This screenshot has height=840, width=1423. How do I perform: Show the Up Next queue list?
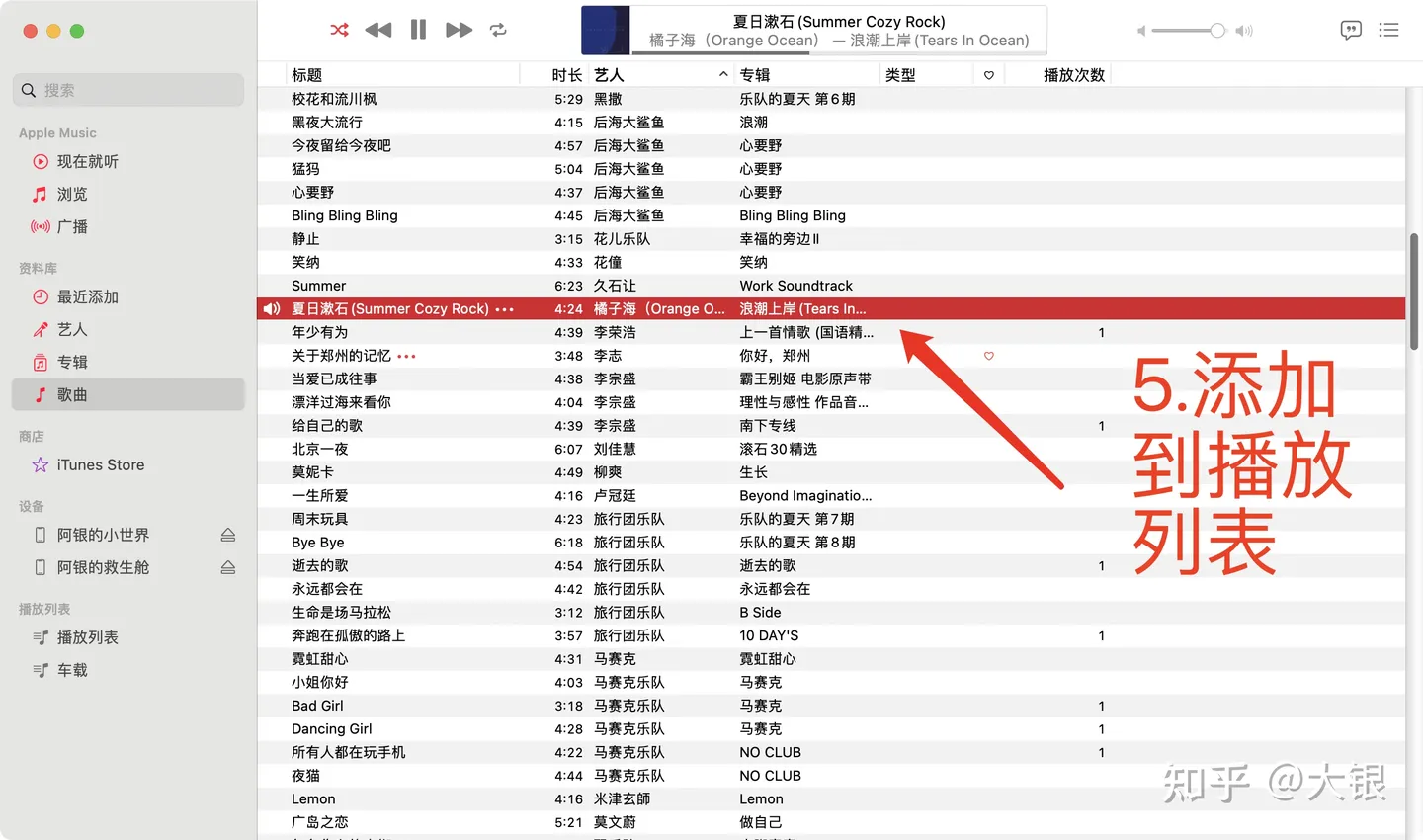click(x=1388, y=30)
